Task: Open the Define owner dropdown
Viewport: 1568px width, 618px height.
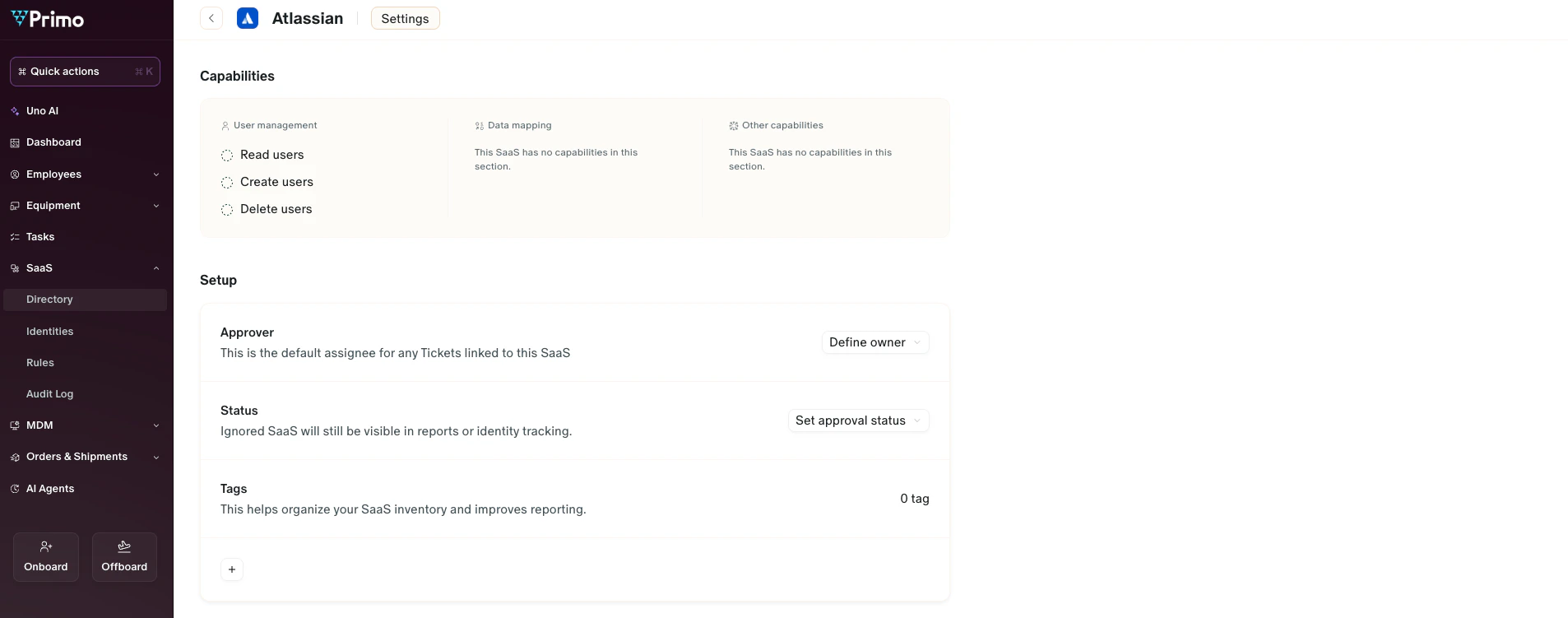Action: (875, 342)
